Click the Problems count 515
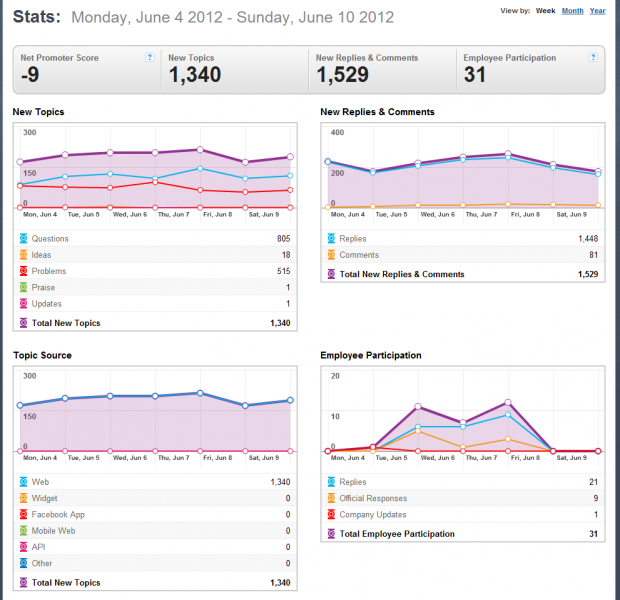Image resolution: width=620 pixels, height=600 pixels. coord(284,271)
